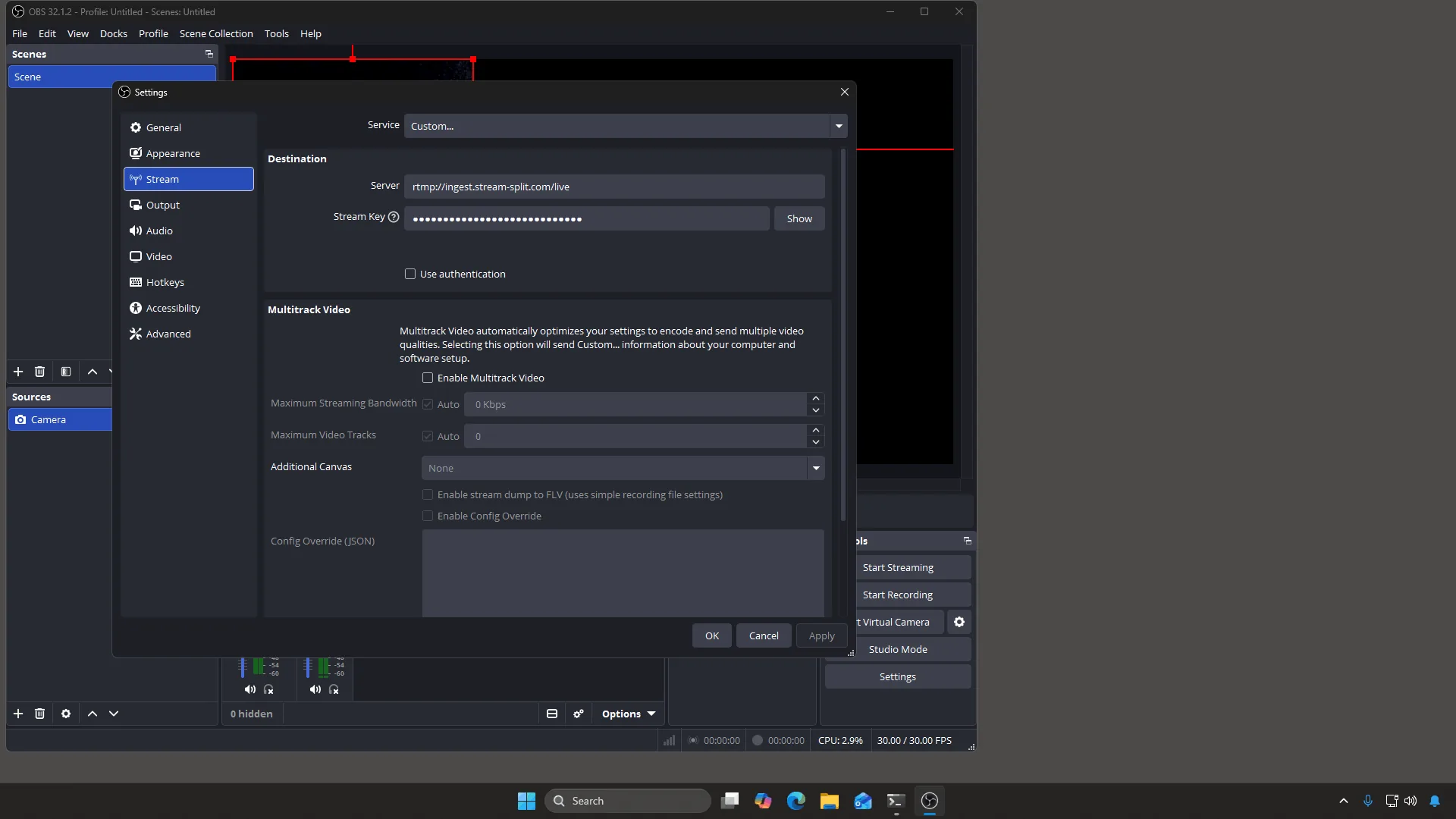Open source properties gear icon
Viewport: 1456px width, 819px height.
[x=66, y=714]
